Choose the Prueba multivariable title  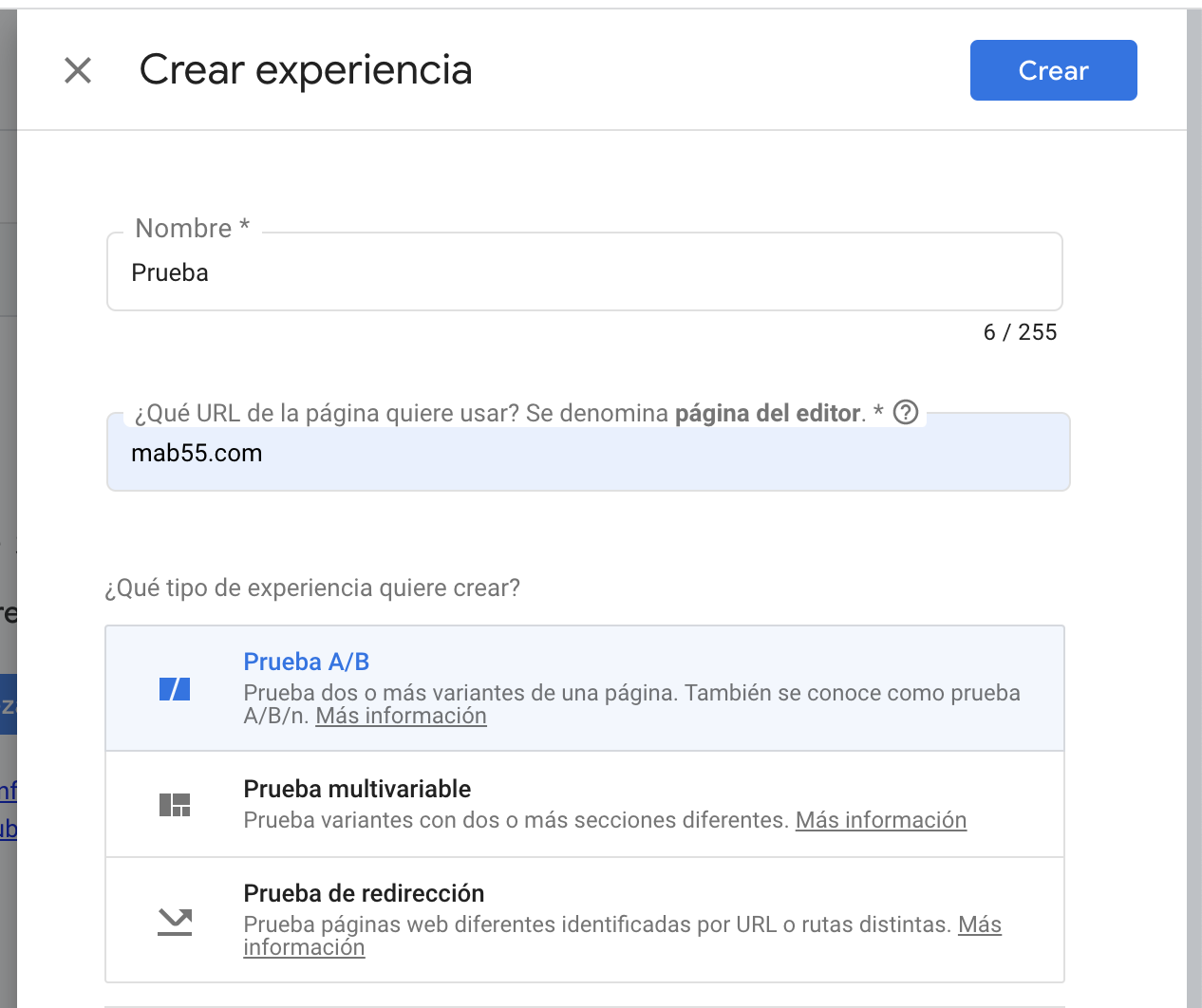tap(357, 789)
